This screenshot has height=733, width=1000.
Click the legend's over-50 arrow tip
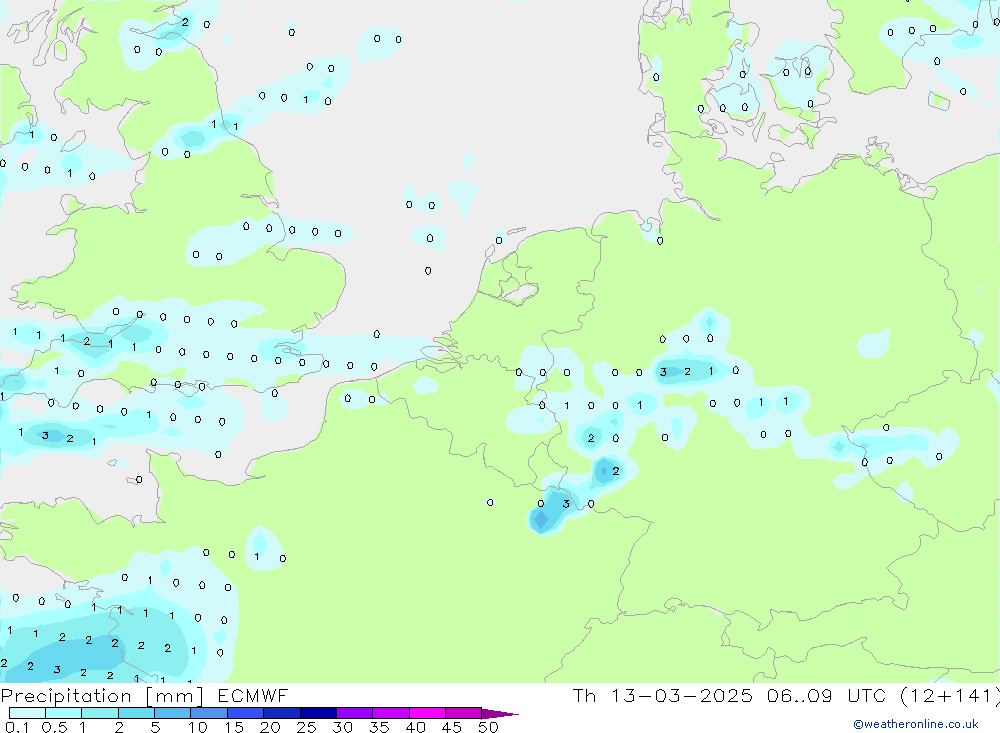point(500,713)
